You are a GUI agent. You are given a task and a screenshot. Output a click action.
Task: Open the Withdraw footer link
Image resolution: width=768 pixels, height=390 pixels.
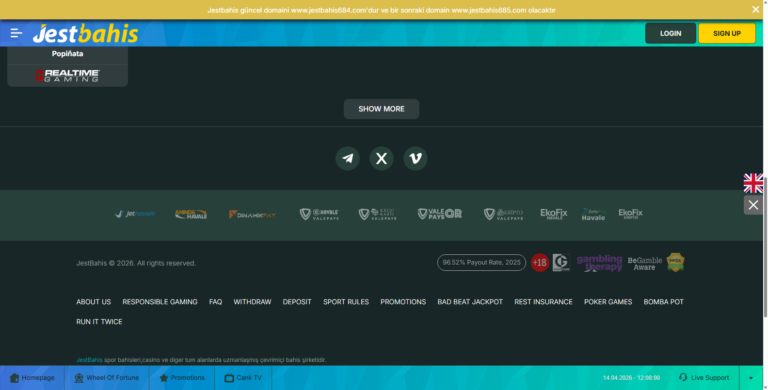click(x=252, y=302)
